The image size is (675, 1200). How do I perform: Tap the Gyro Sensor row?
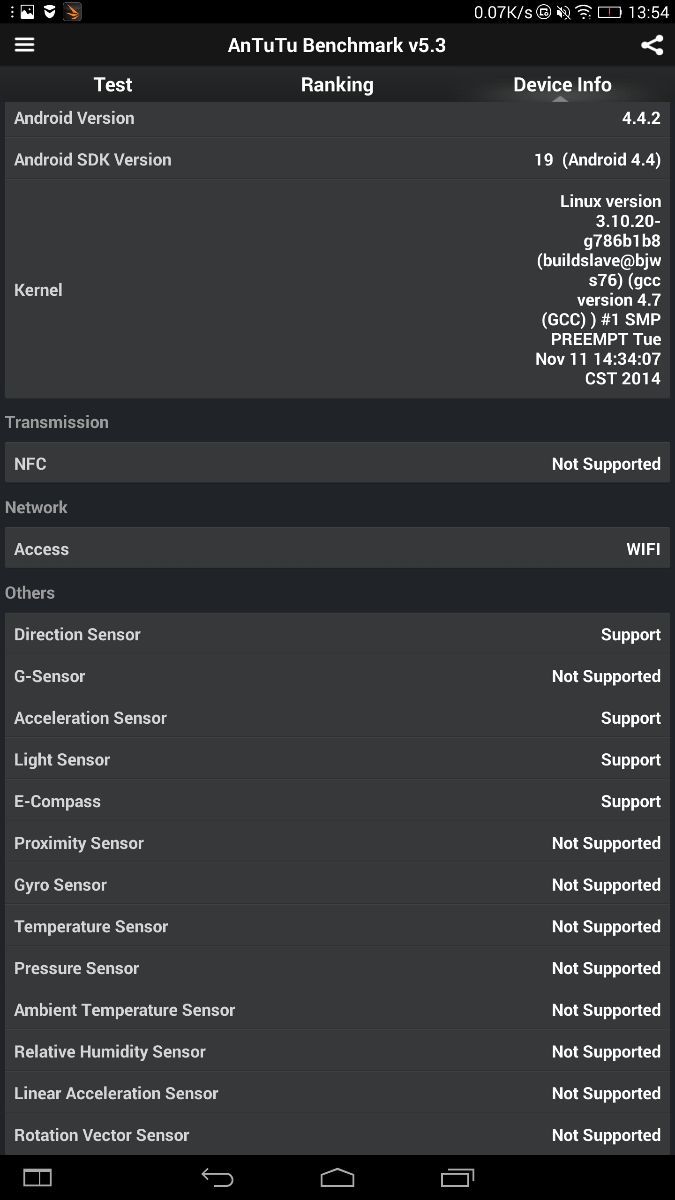[x=337, y=885]
